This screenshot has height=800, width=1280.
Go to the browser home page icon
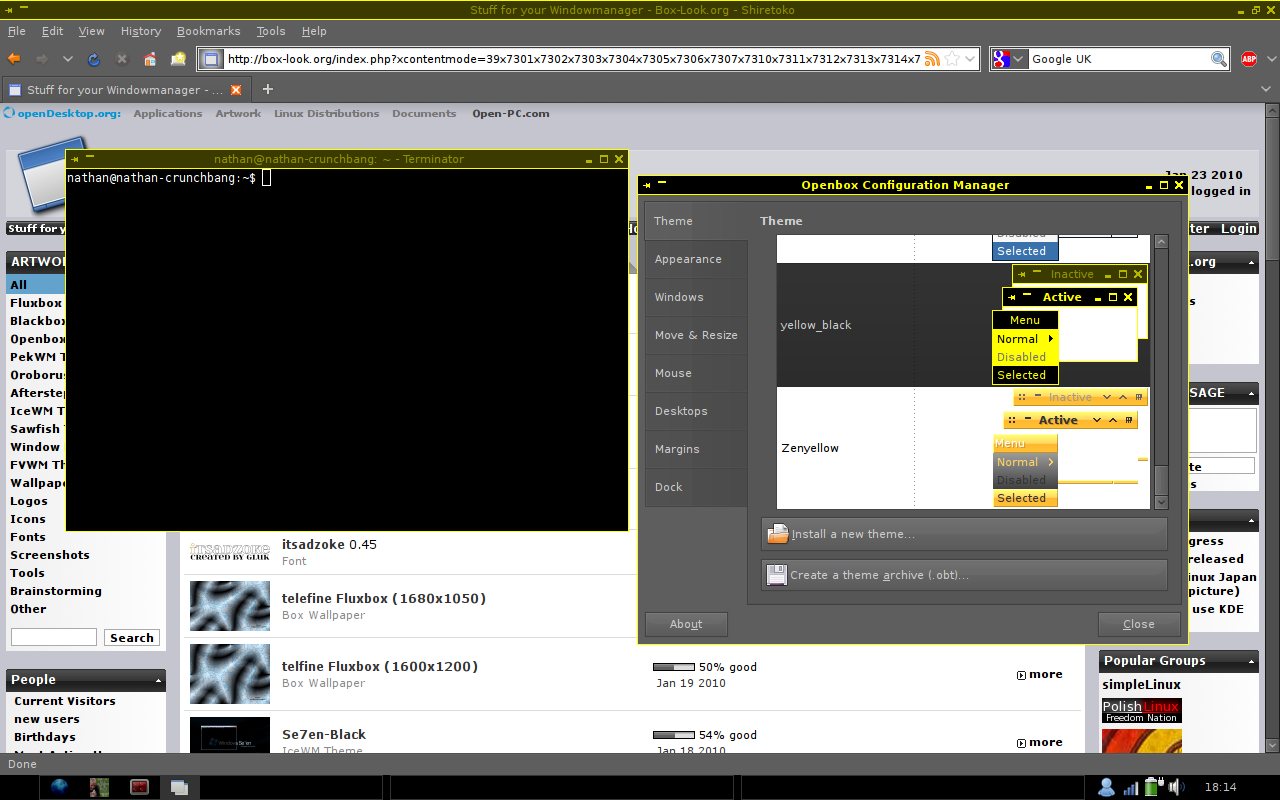pos(150,59)
